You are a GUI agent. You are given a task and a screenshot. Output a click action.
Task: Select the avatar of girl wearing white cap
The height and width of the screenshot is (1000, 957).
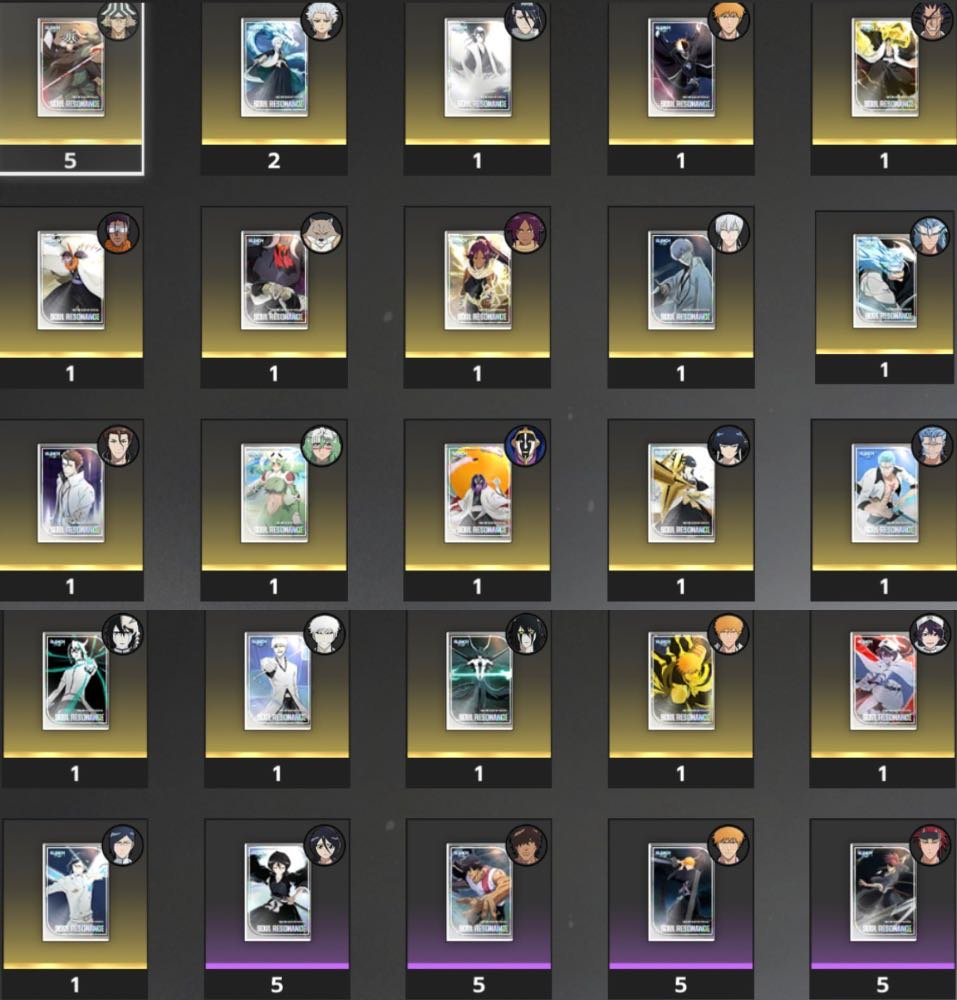coord(930,634)
